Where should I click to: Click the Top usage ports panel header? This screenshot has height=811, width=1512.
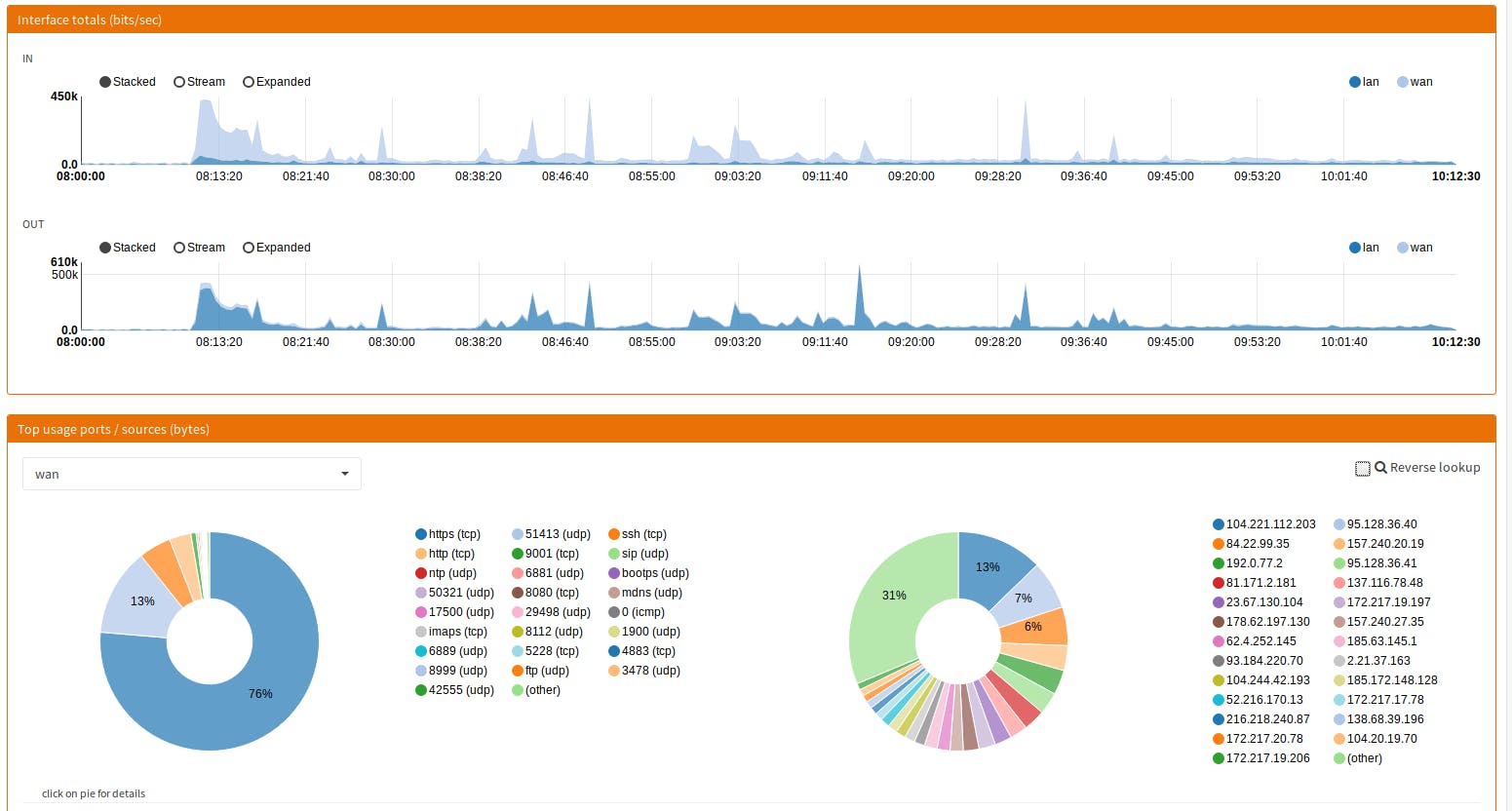[752, 429]
